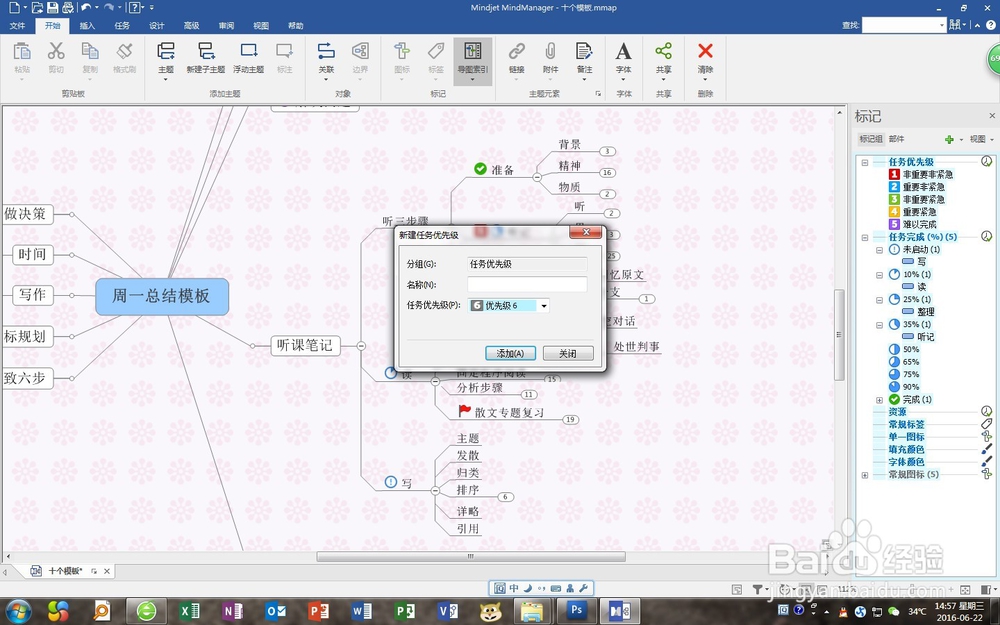This screenshot has height=625, width=1000.
Task: Click the 添加(A) button in dialog
Action: coord(510,353)
